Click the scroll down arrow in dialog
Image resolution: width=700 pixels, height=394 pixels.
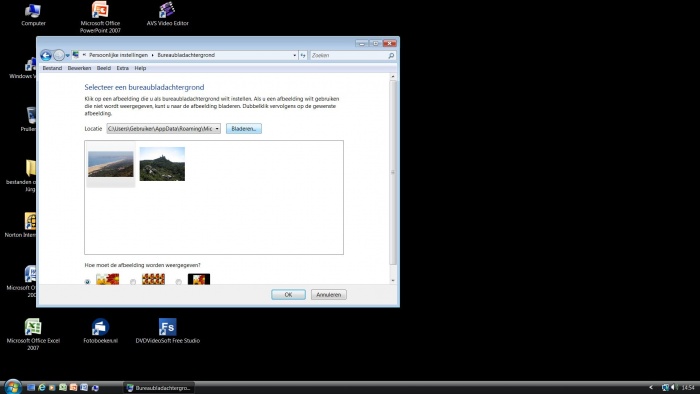pos(393,281)
